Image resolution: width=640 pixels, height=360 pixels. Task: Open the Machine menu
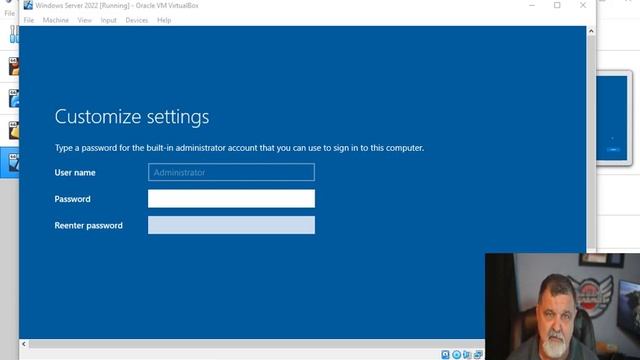point(56,20)
